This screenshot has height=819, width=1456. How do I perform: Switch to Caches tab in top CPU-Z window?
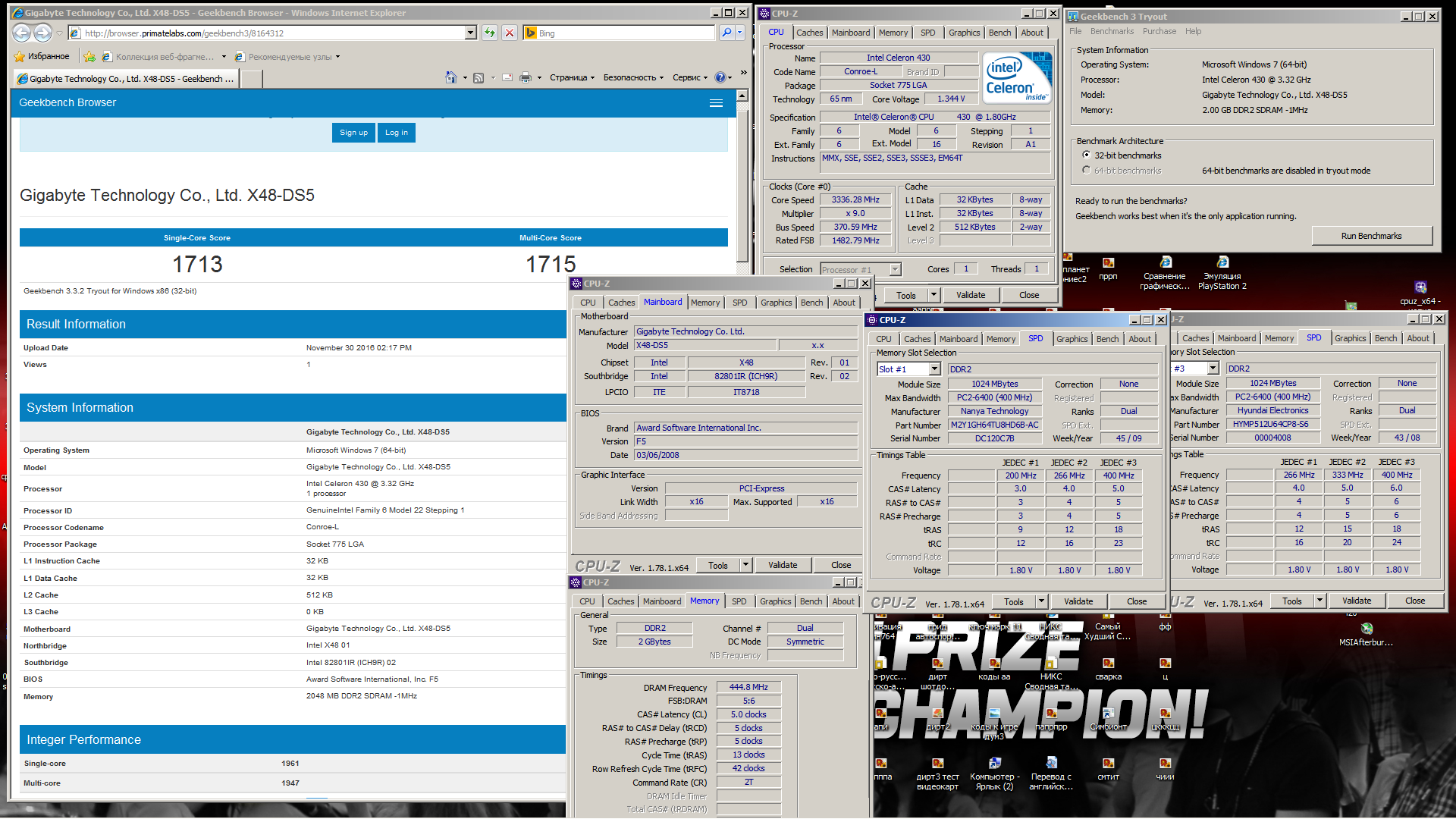tap(809, 33)
